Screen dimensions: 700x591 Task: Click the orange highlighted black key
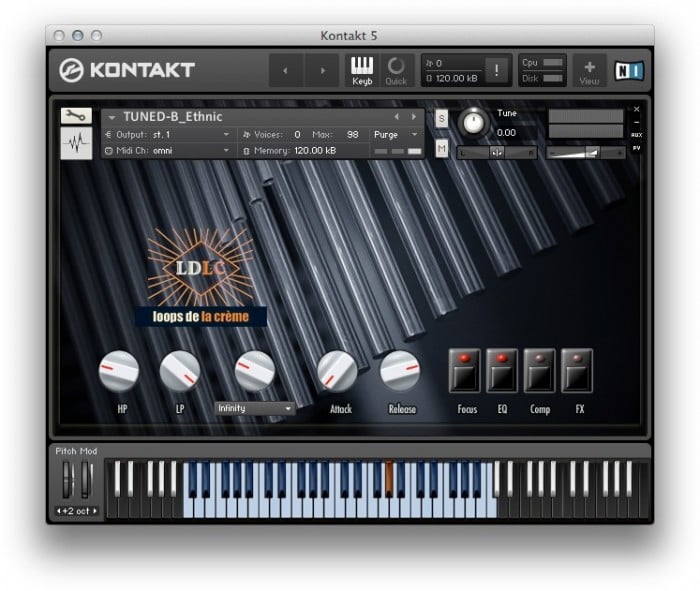tap(389, 479)
